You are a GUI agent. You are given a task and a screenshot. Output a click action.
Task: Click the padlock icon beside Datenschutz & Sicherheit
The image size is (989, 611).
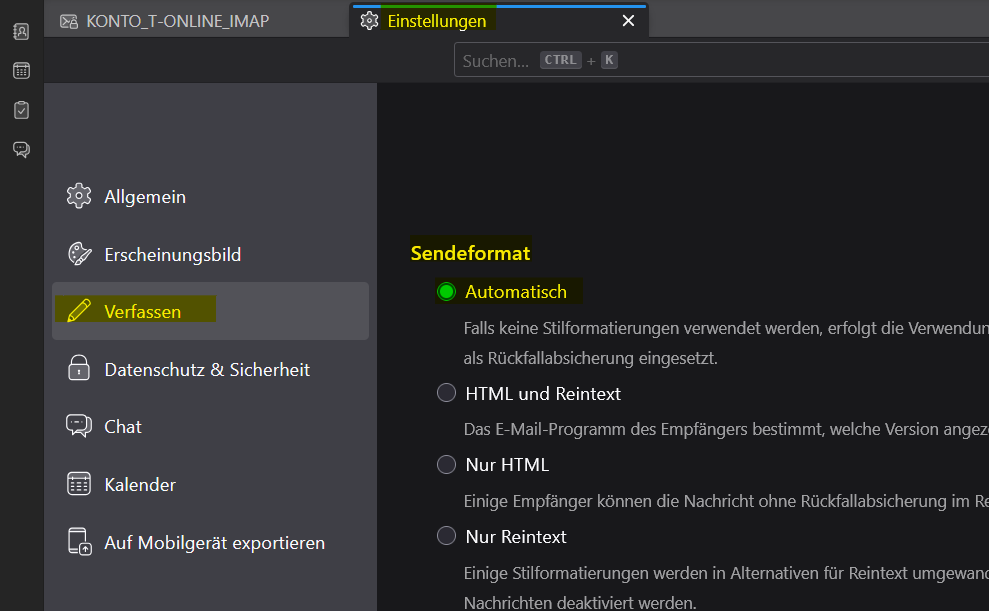[79, 369]
